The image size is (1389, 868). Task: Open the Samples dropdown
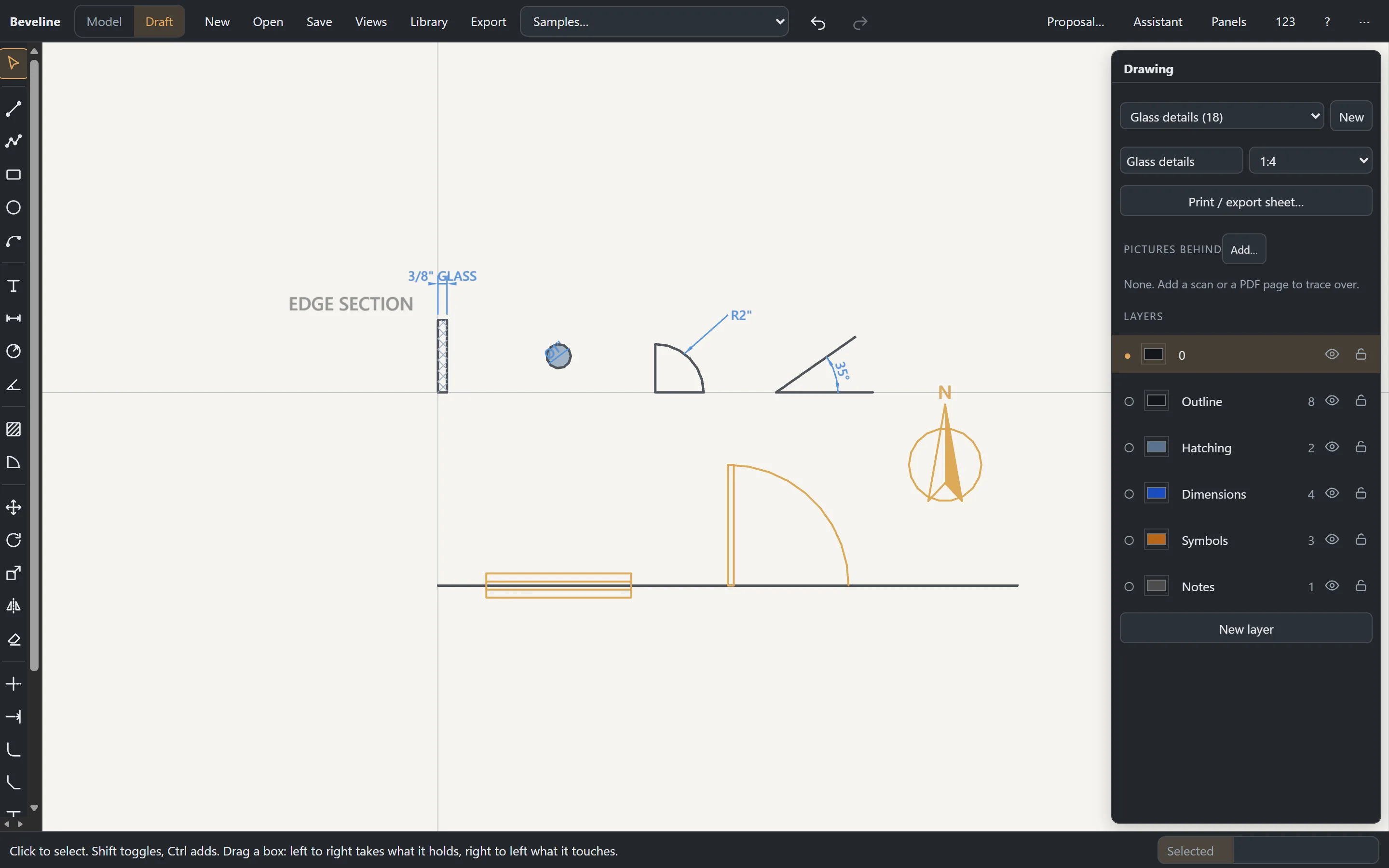point(654,22)
